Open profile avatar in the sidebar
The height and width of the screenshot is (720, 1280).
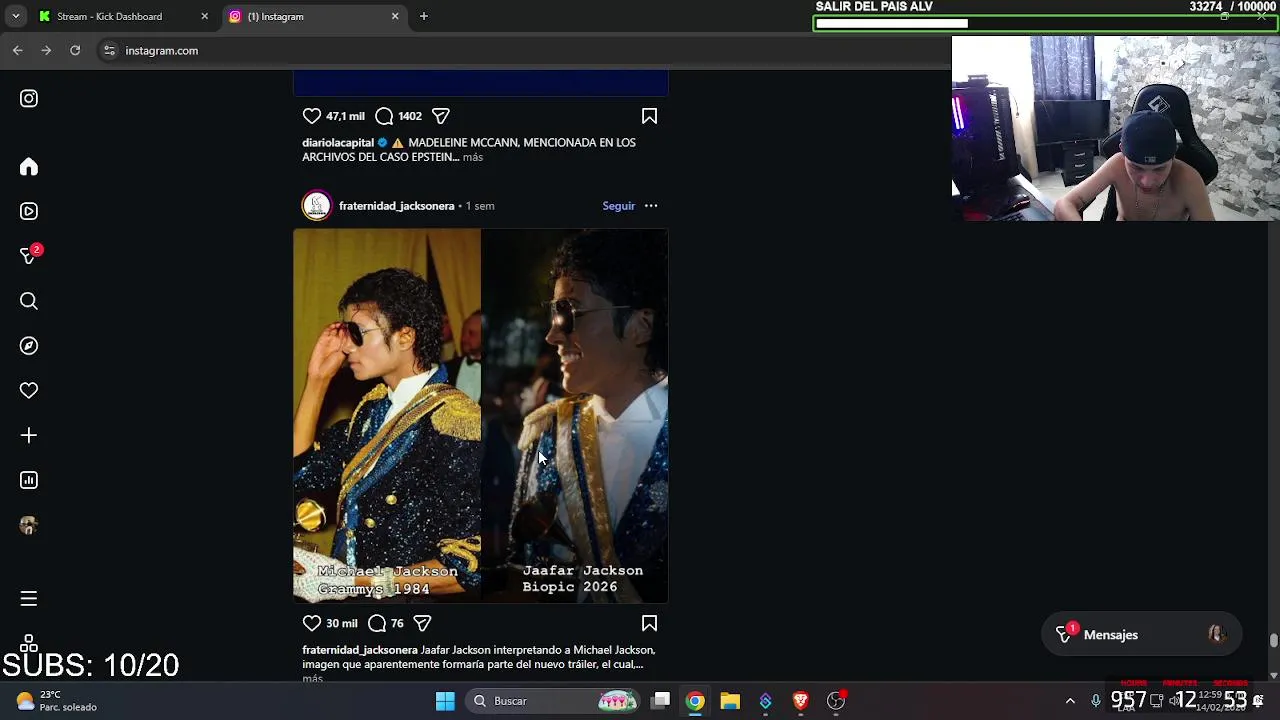tap(29, 525)
